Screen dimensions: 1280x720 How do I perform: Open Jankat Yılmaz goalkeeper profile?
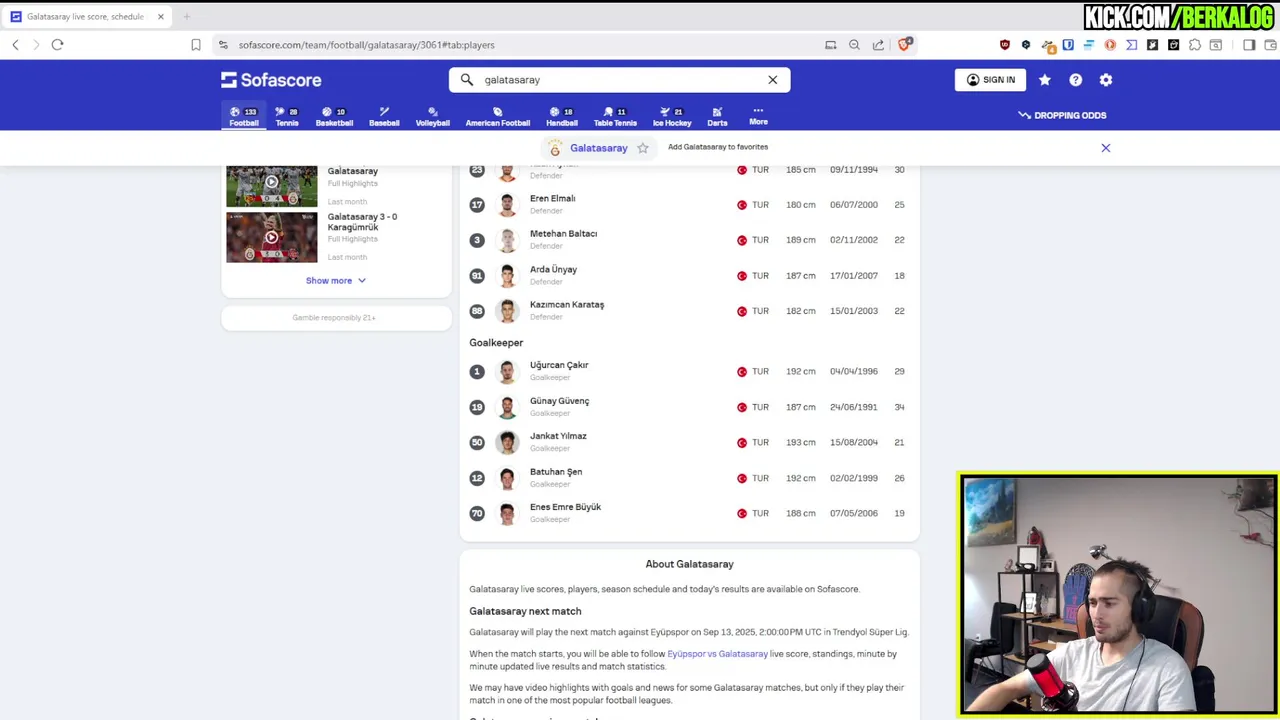(558, 436)
